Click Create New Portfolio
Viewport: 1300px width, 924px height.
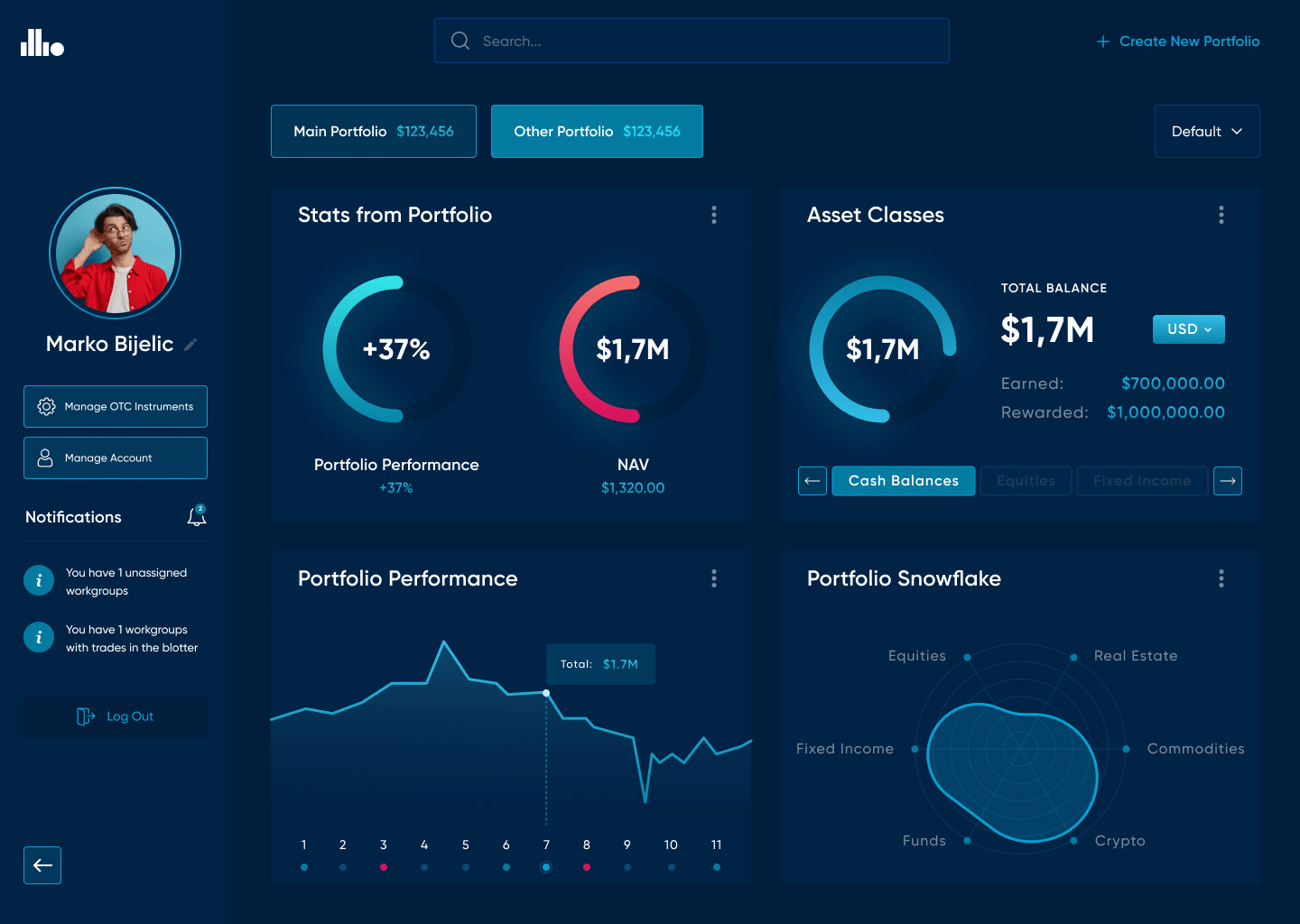1177,41
